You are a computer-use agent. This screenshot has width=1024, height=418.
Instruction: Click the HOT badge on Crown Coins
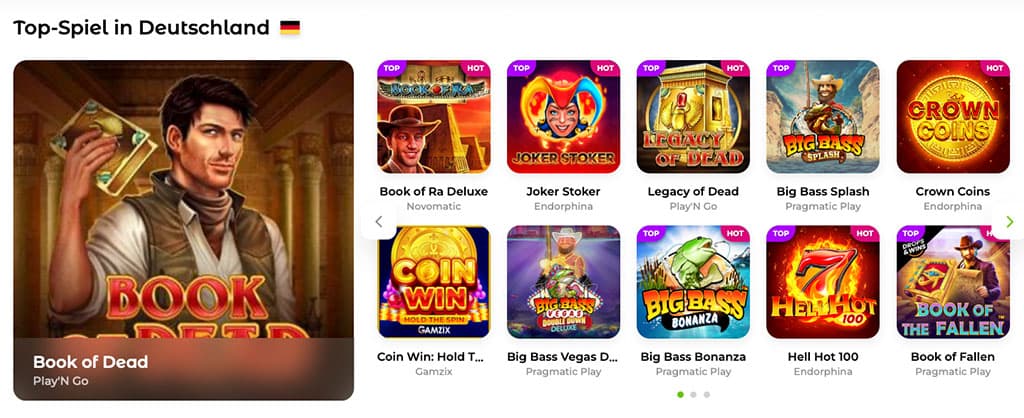tap(995, 68)
